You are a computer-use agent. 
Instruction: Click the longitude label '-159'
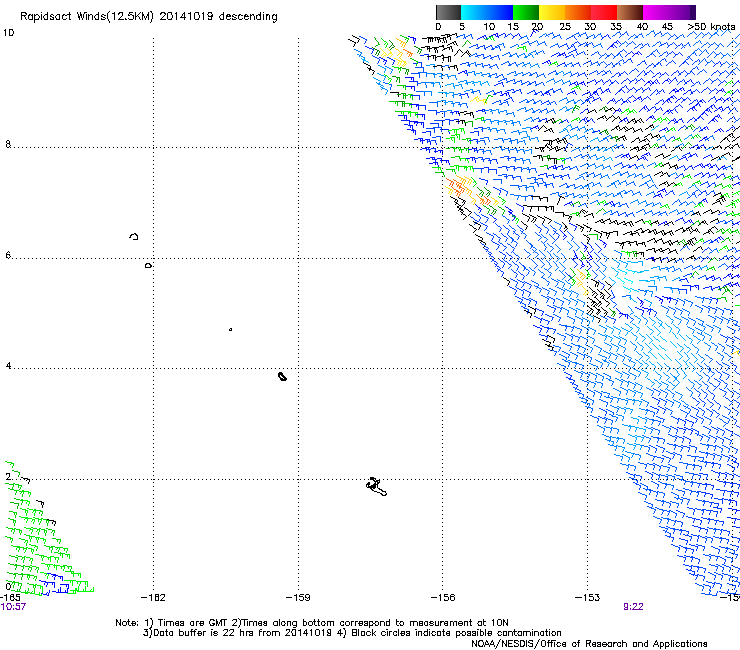298,598
